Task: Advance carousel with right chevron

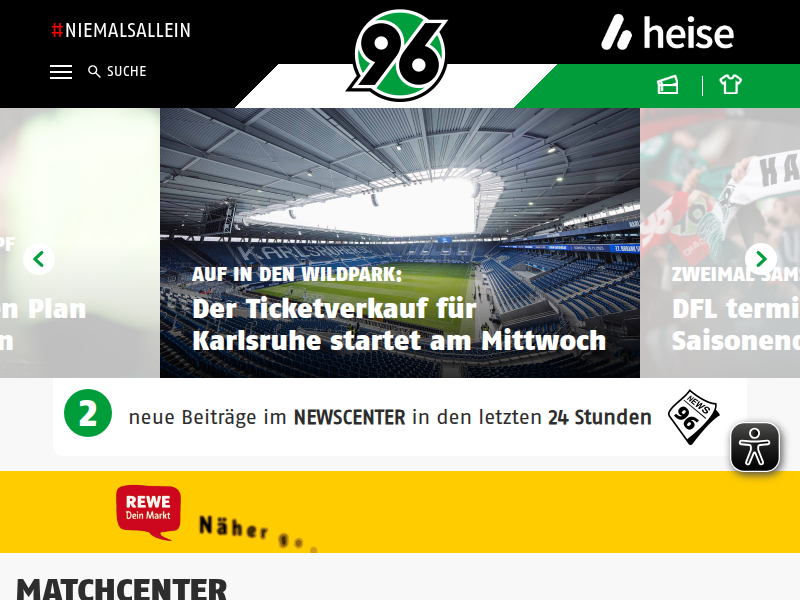Action: pyautogui.click(x=761, y=259)
